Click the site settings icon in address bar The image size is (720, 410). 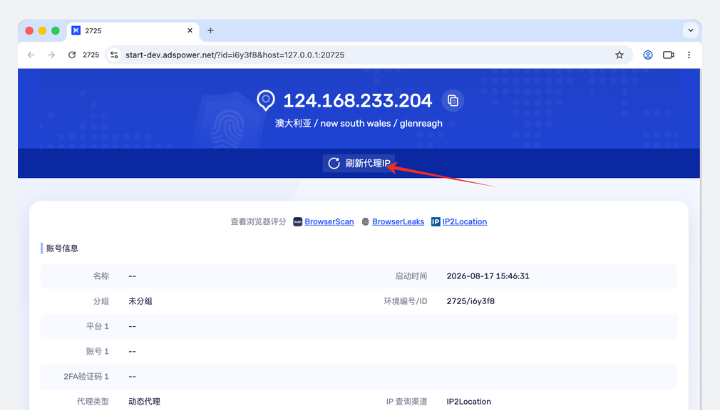[114, 55]
